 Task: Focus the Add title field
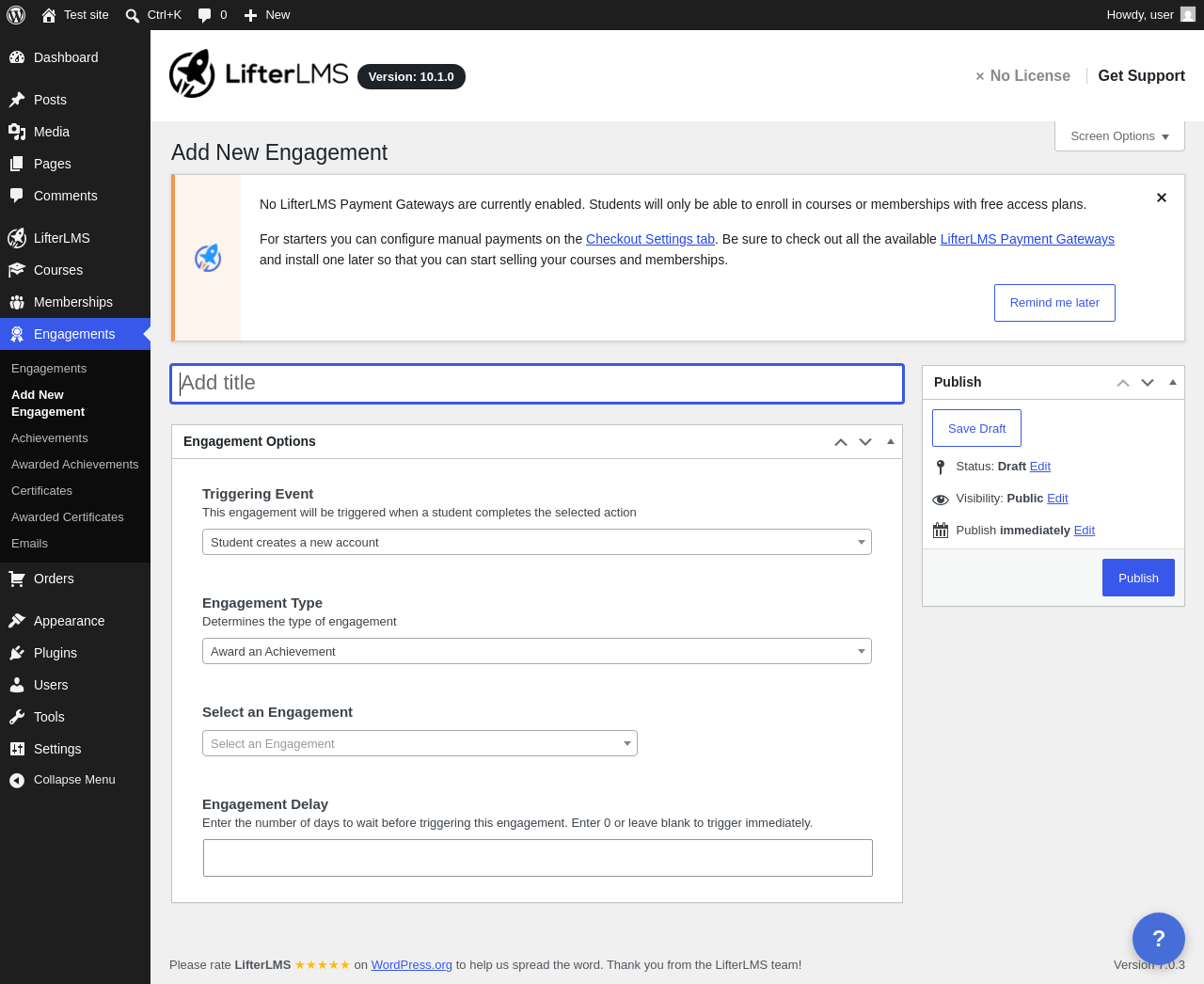click(x=537, y=384)
